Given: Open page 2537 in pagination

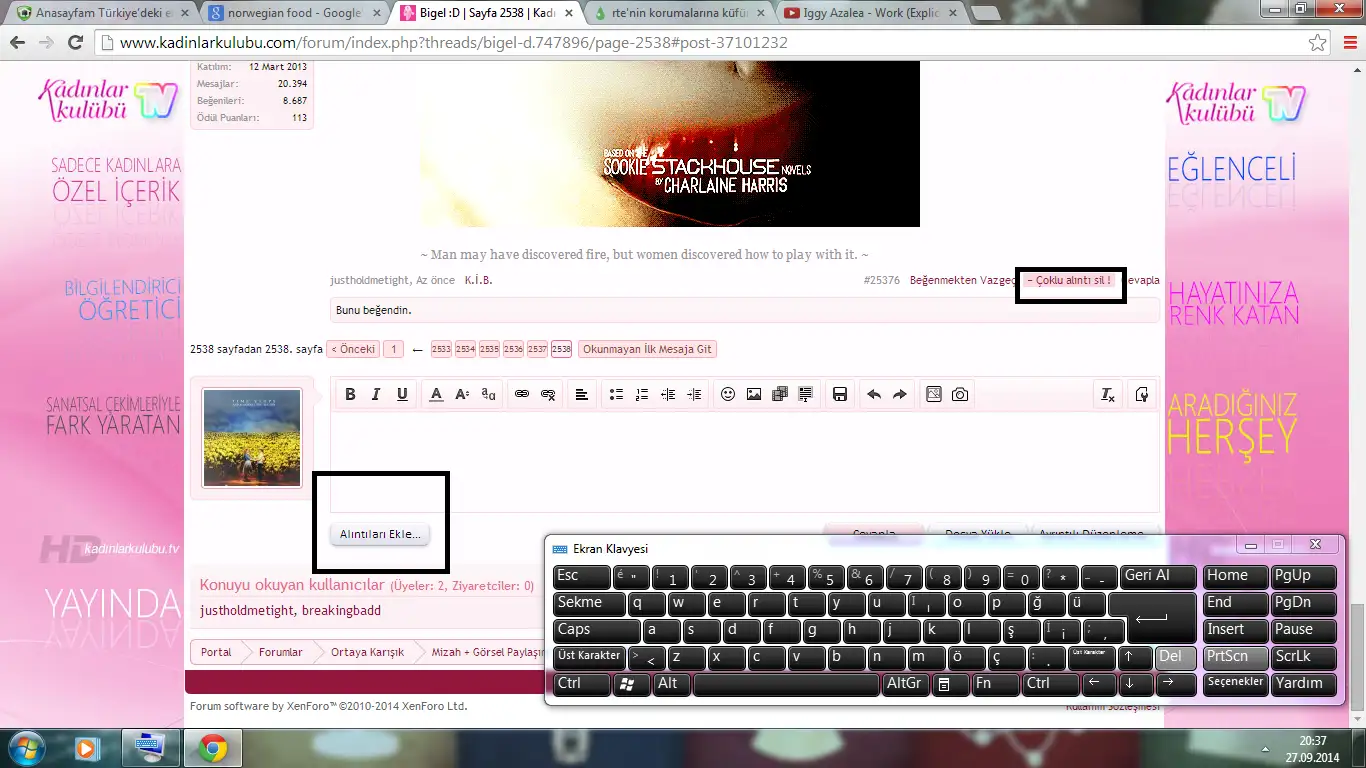Looking at the screenshot, I should pos(537,349).
